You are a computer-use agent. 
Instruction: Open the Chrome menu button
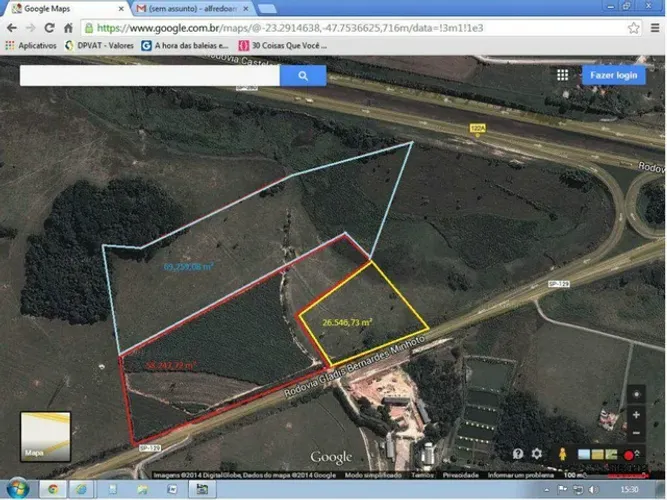655,28
